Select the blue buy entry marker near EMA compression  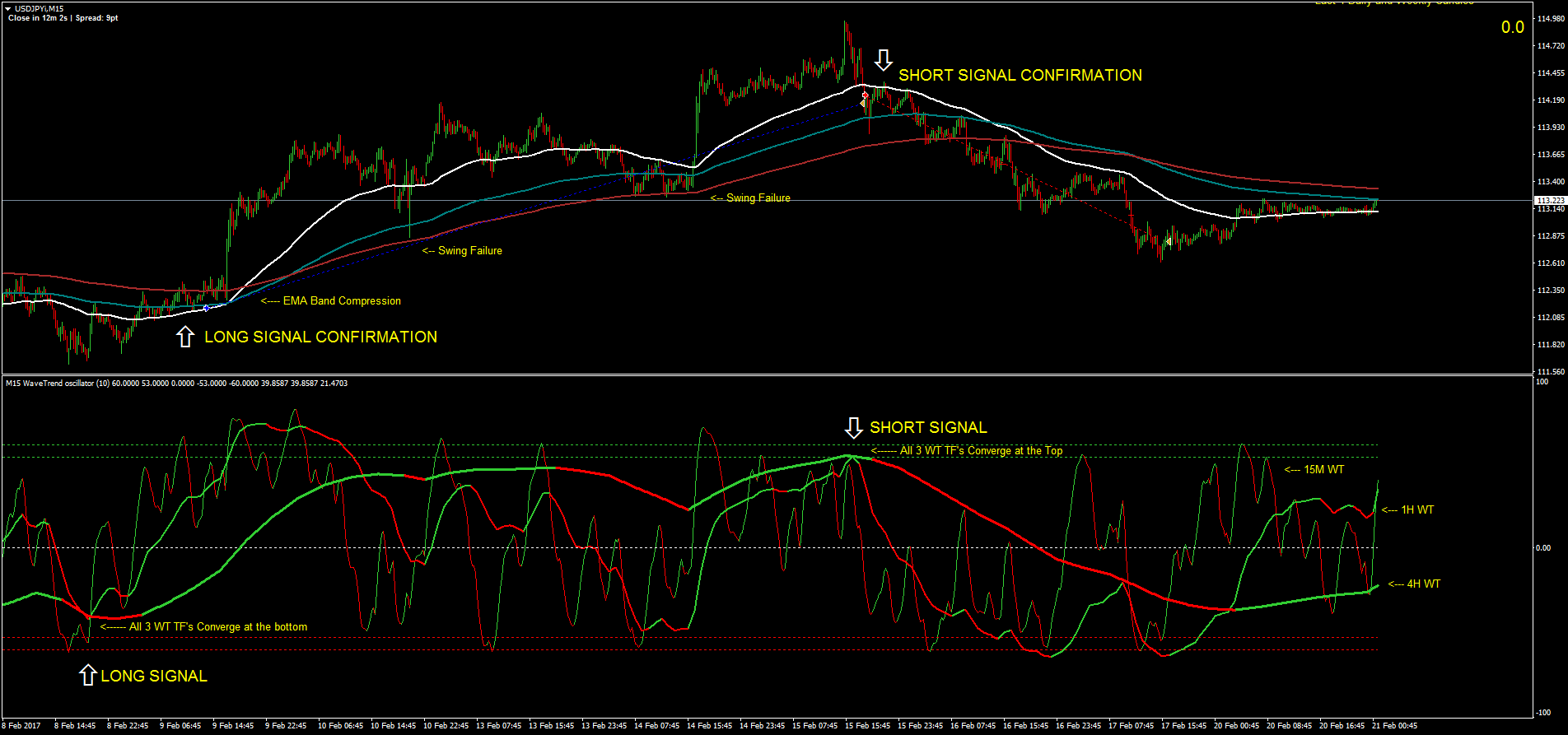(206, 308)
